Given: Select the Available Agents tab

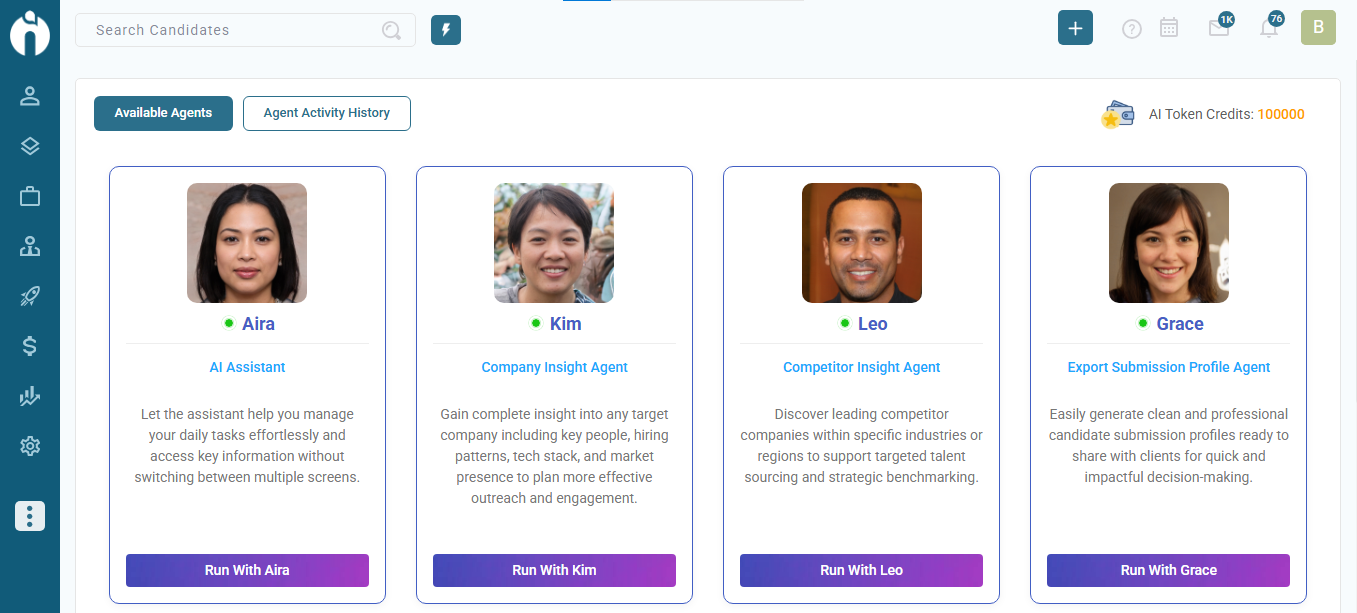Looking at the screenshot, I should [x=163, y=113].
